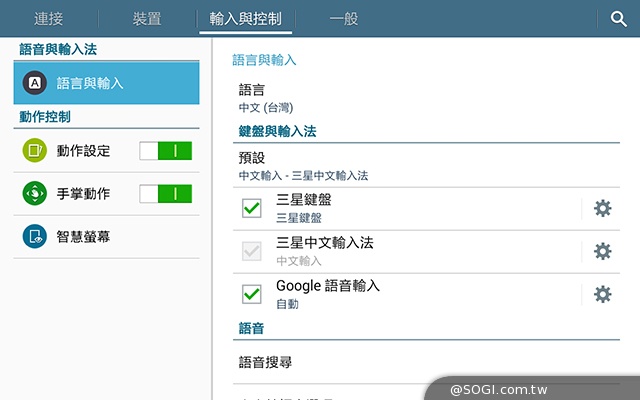Switch to the 裝置 tab

click(147, 19)
